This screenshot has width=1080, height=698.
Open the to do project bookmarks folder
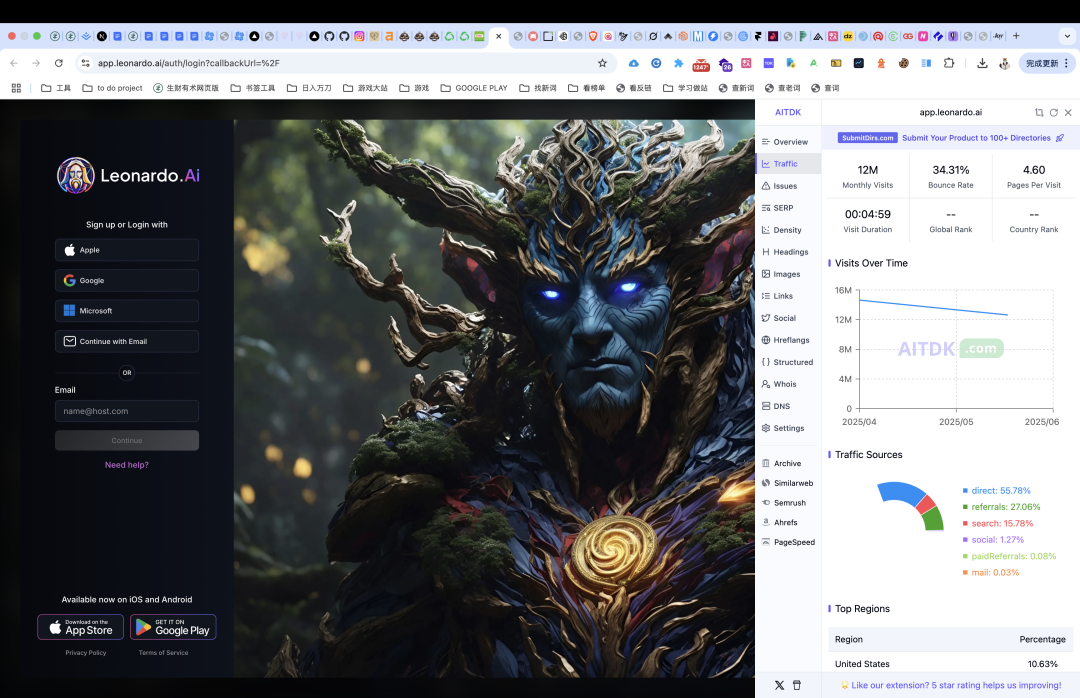point(112,88)
